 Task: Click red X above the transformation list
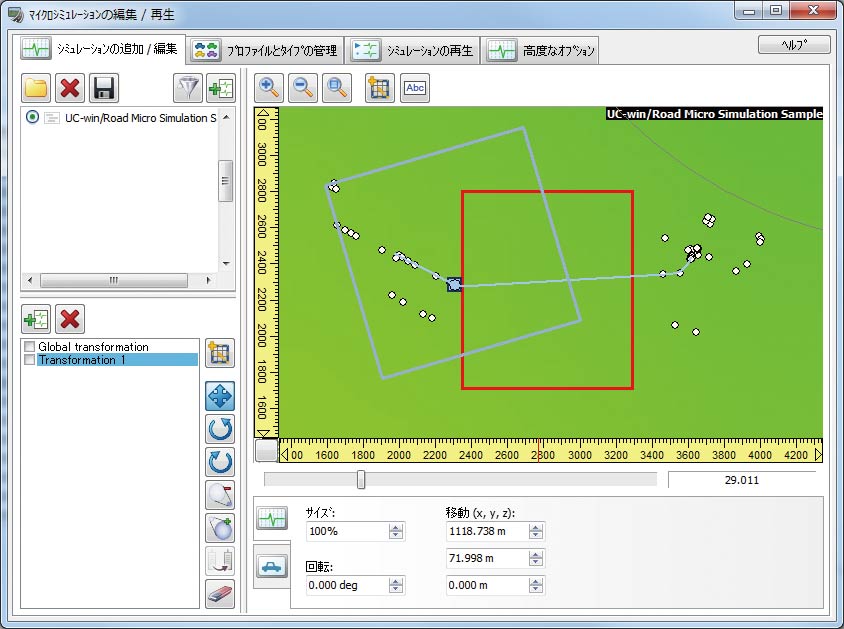tap(70, 319)
